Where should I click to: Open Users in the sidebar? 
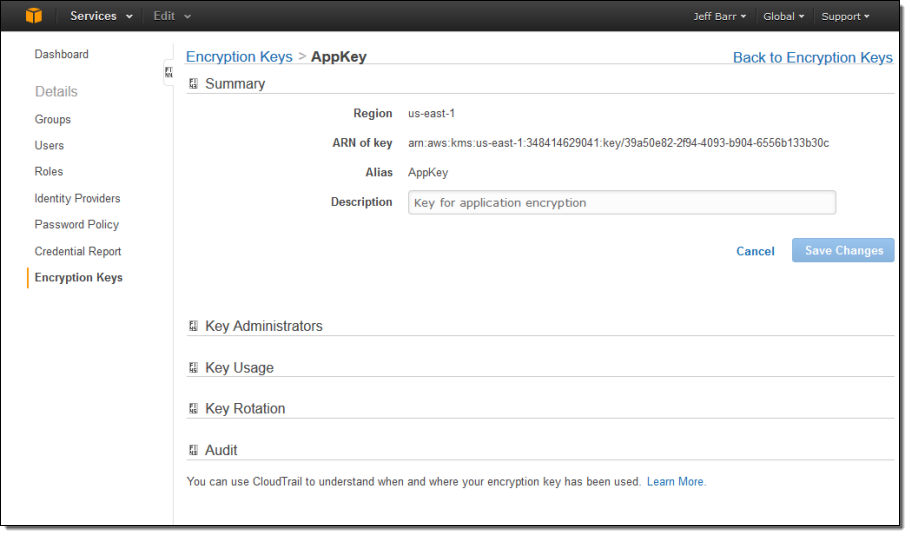pos(50,145)
